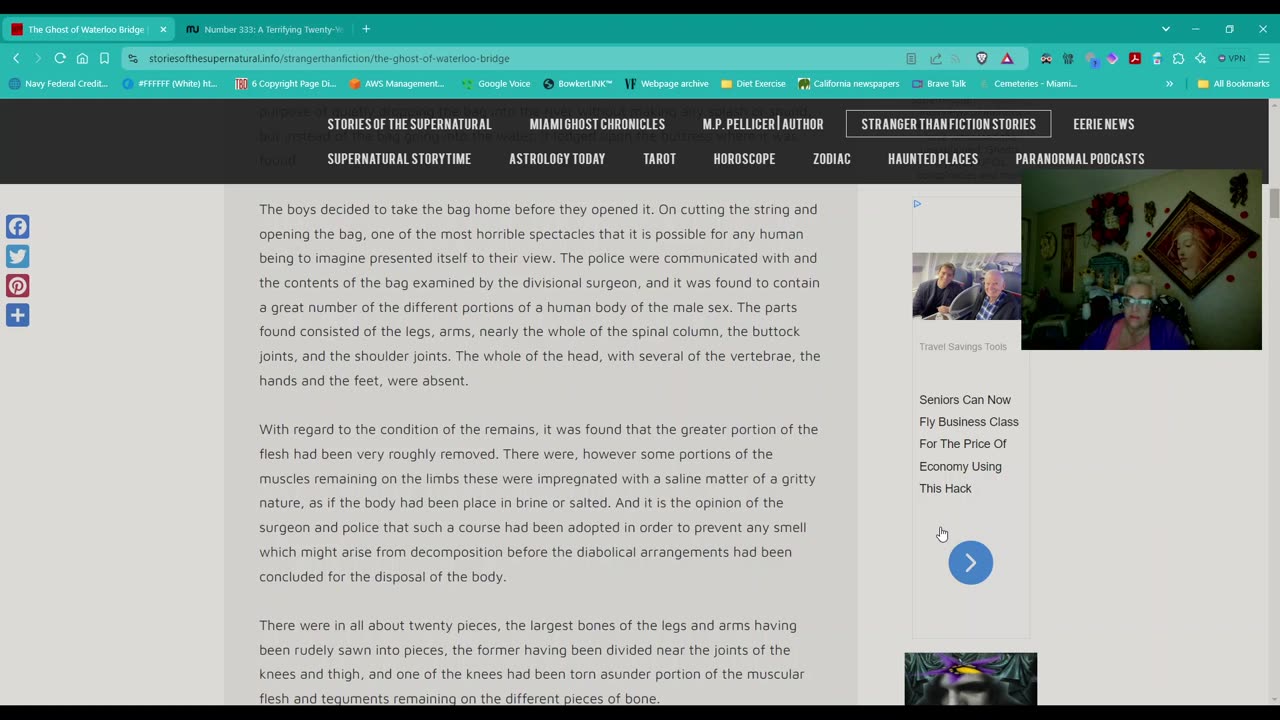The height and width of the screenshot is (720, 1280).
Task: Open the AdChoices triangle icon
Action: tap(917, 204)
